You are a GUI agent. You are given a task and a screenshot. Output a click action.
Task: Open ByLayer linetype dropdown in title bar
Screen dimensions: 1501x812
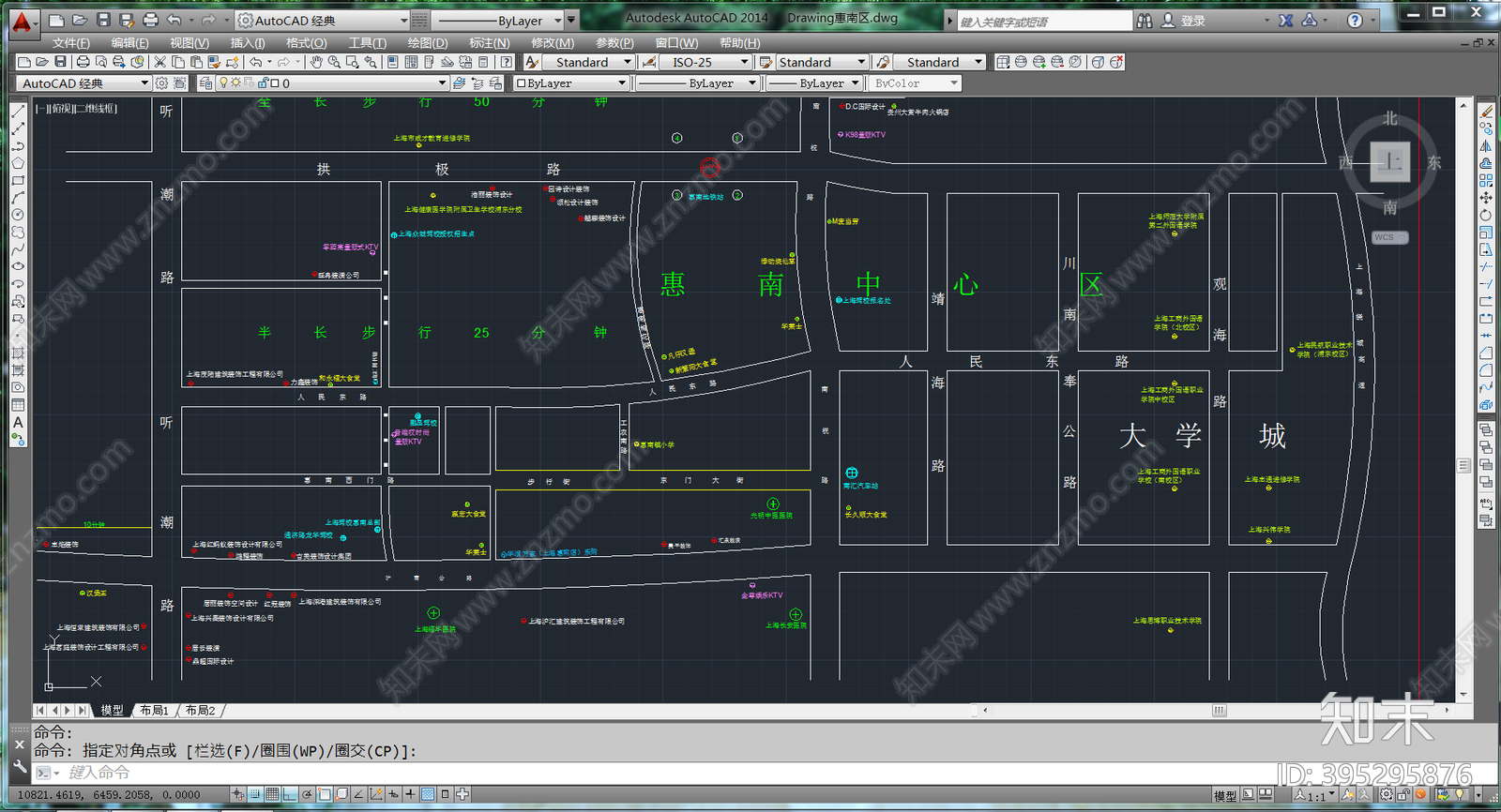[498, 20]
